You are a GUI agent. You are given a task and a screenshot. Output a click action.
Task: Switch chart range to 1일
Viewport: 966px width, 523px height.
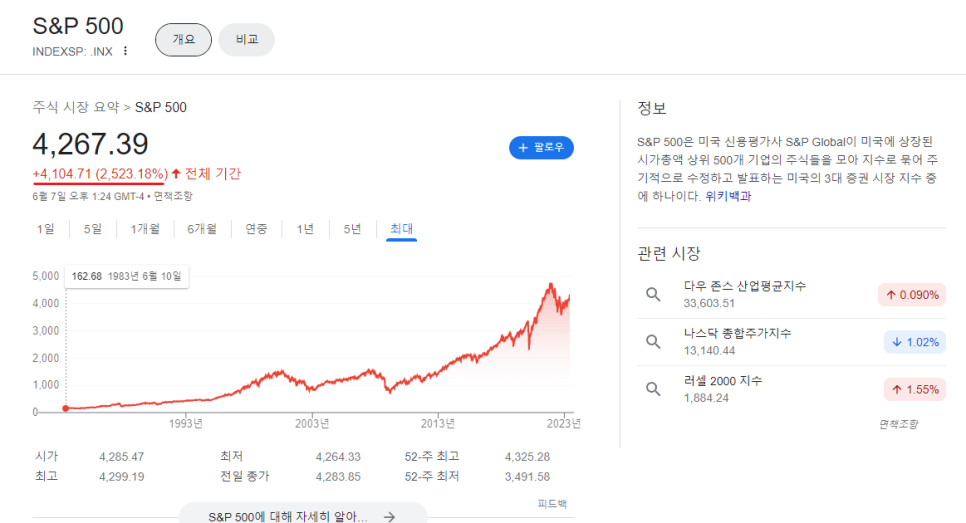[46, 229]
